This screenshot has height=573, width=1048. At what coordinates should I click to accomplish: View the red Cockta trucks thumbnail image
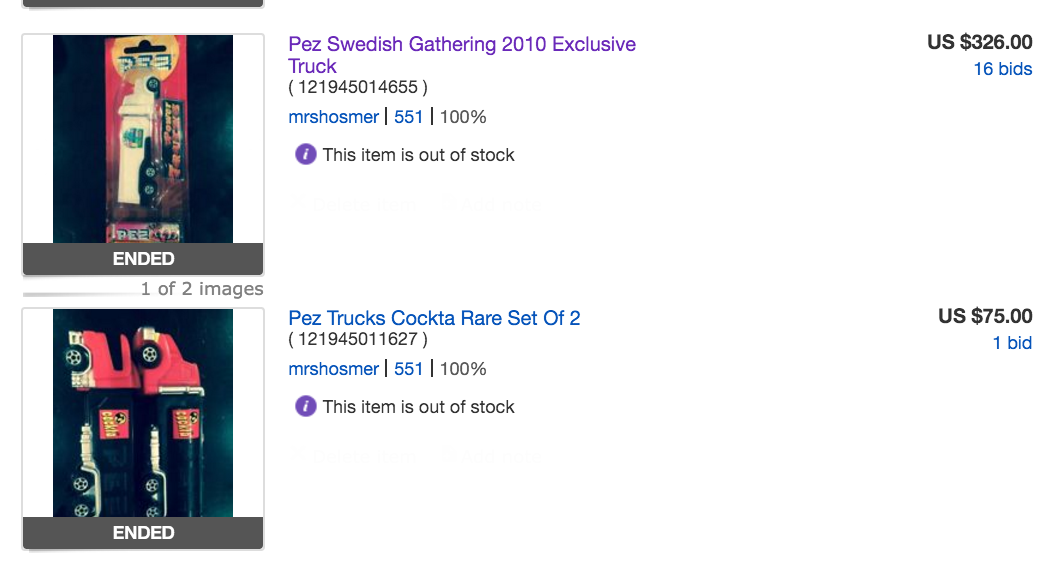pos(143,412)
